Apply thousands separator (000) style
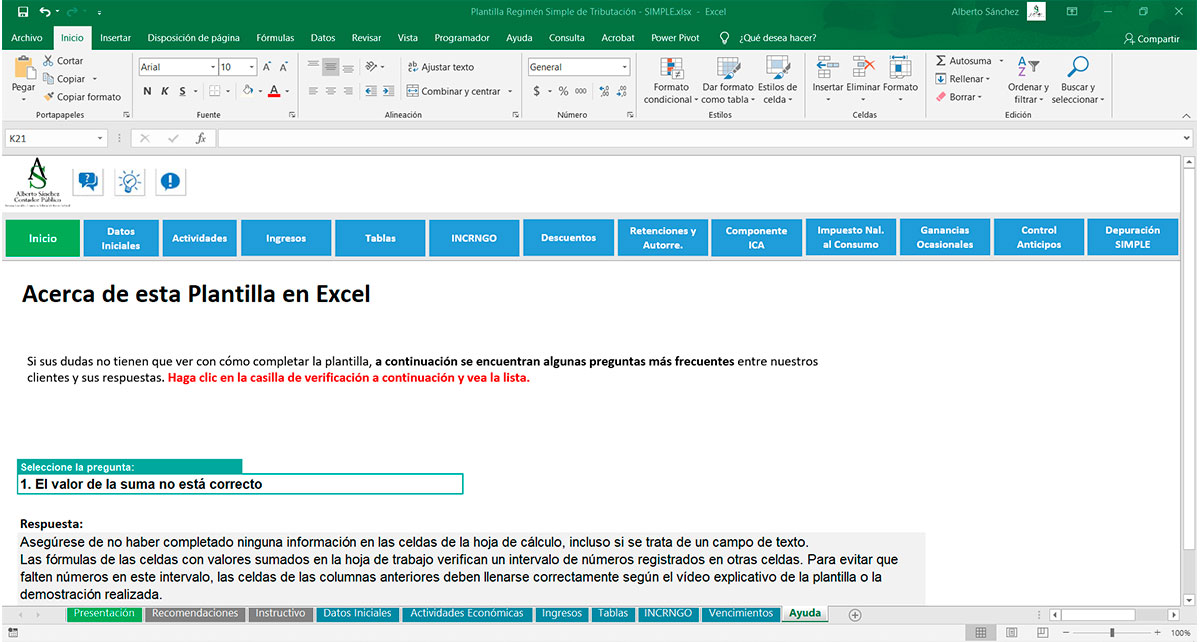Image resolution: width=1200 pixels, height=642 pixels. pos(580,91)
